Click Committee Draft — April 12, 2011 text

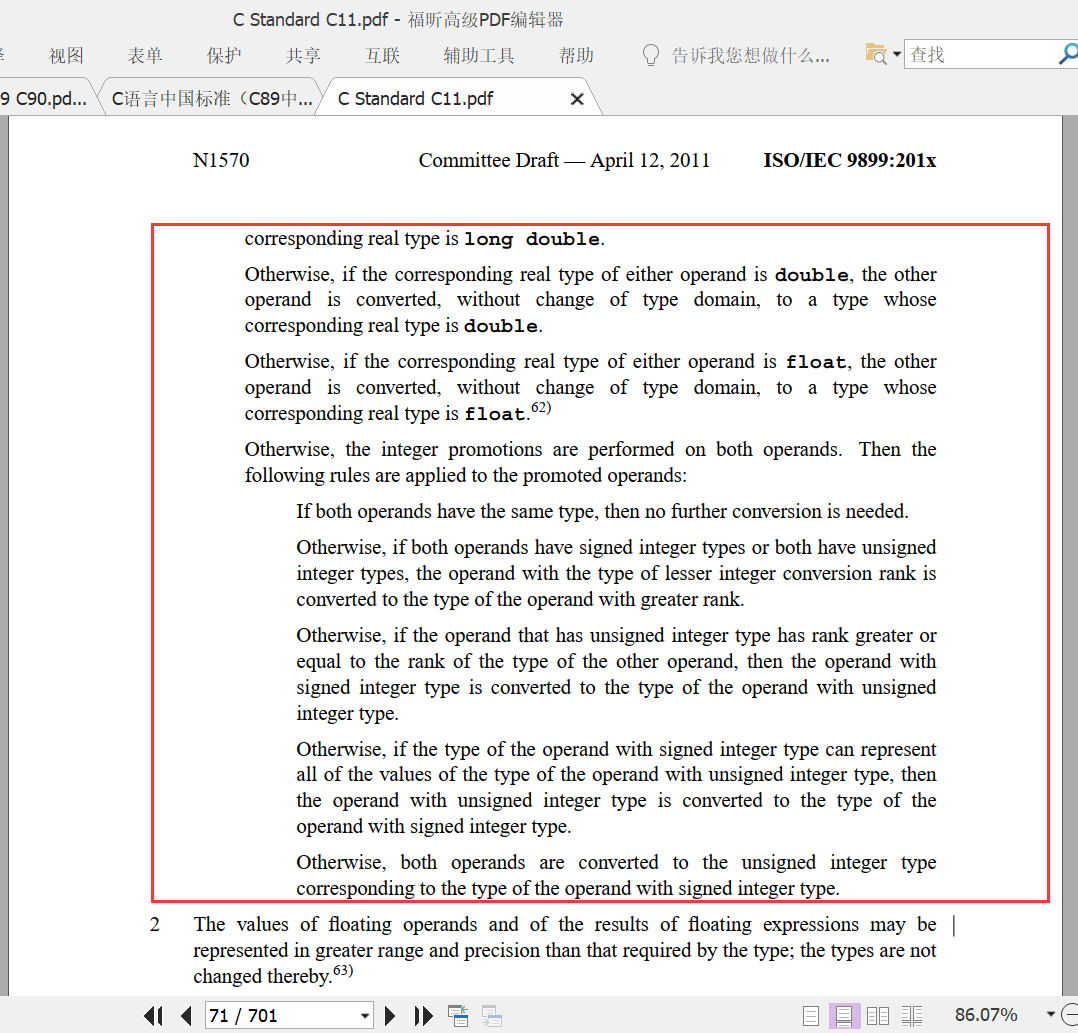point(564,160)
